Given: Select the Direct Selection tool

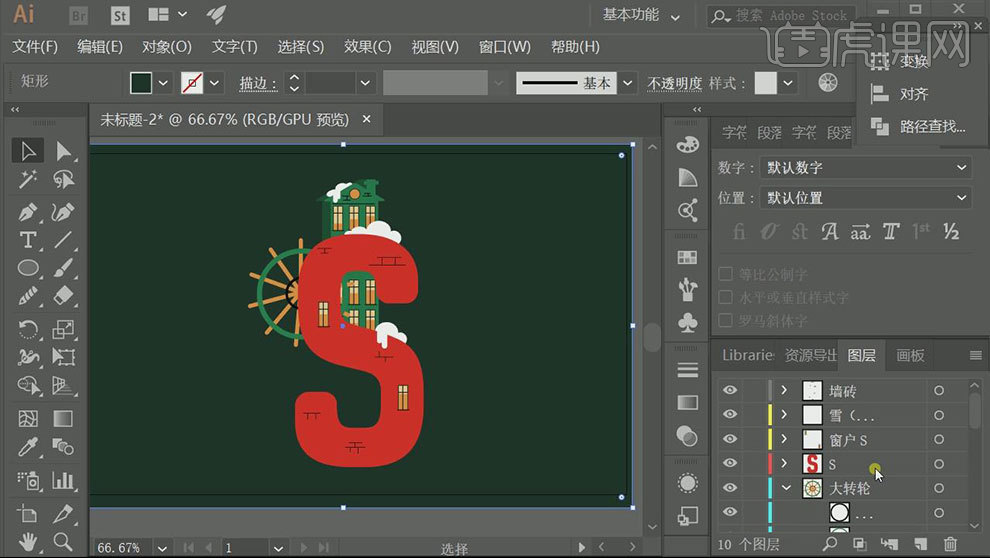Looking at the screenshot, I should click(63, 151).
